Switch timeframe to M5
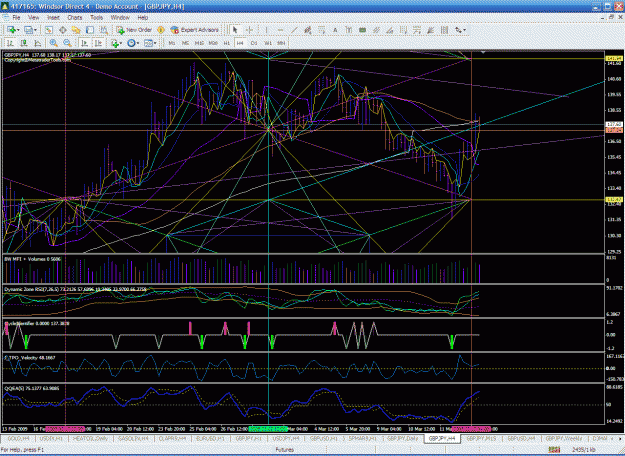The image size is (625, 456). click(185, 43)
